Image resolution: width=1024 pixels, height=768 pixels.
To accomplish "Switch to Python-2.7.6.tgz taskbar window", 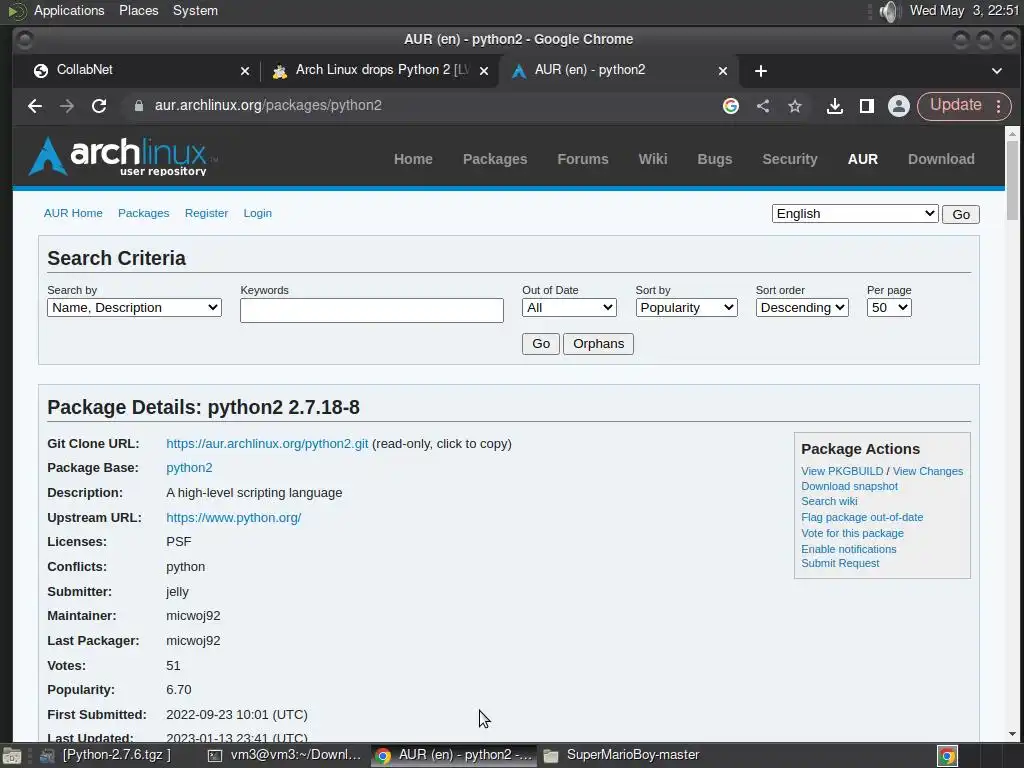I will tap(106, 755).
